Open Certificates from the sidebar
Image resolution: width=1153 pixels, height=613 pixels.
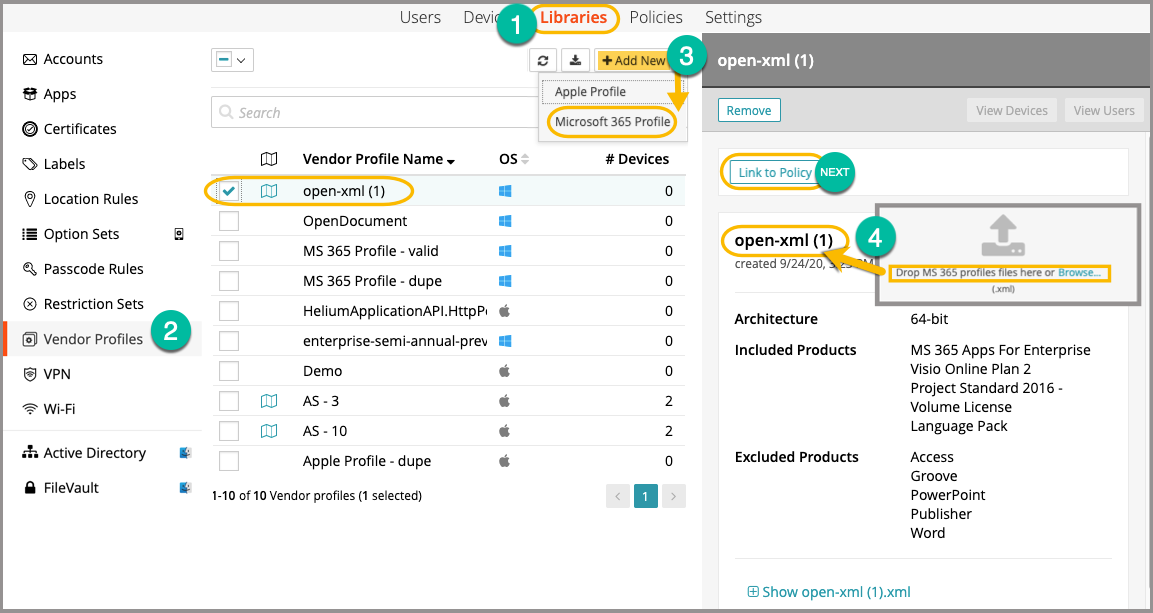coord(79,129)
